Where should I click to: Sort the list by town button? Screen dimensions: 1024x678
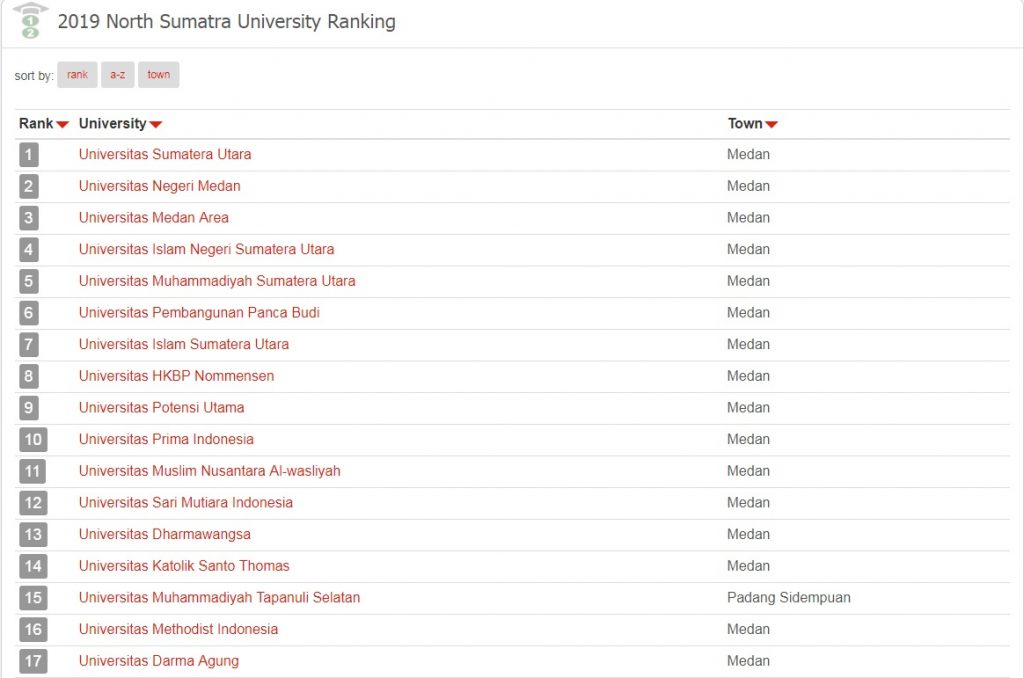click(x=159, y=74)
